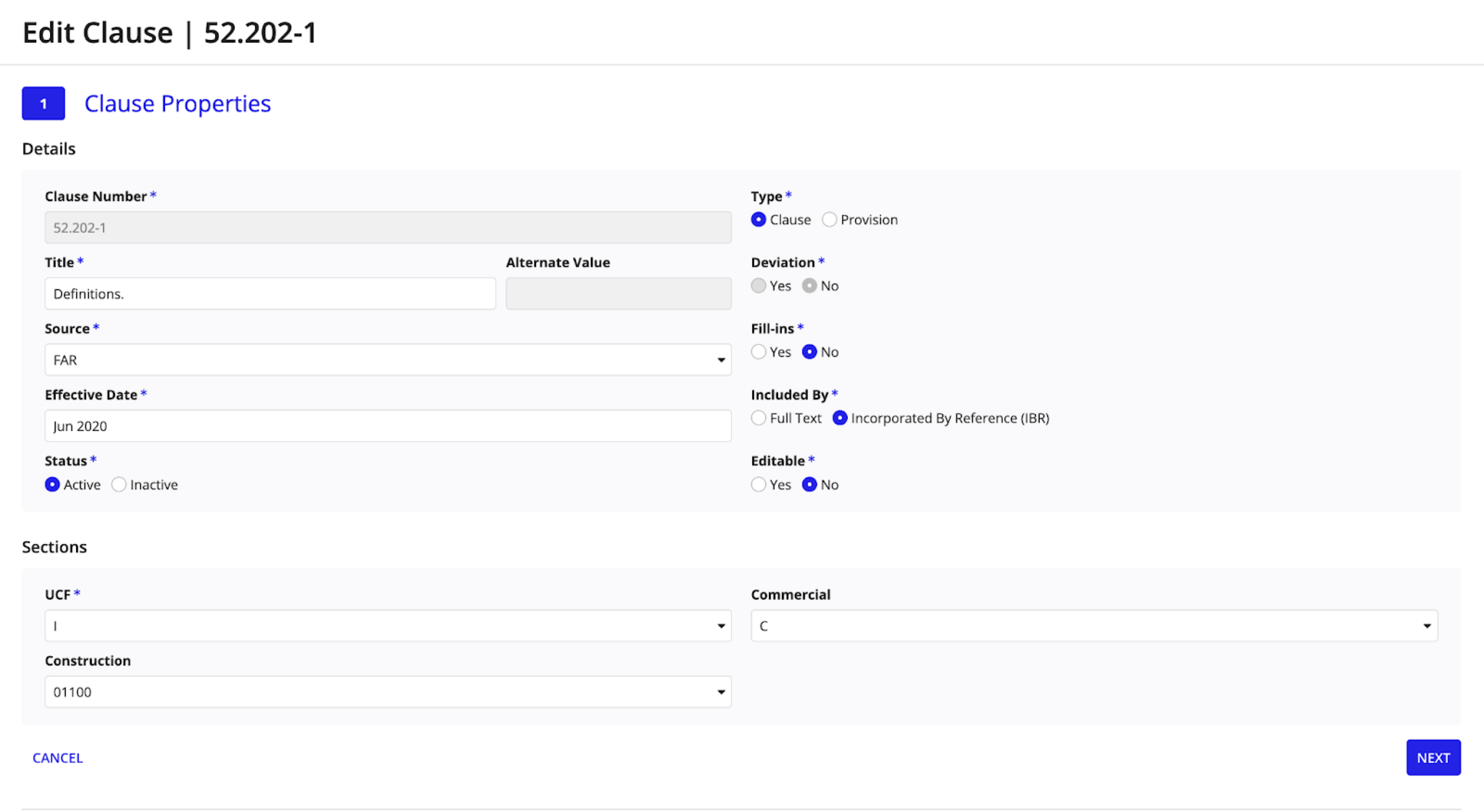
Task: Open the Commercial section dropdown
Action: (1094, 626)
